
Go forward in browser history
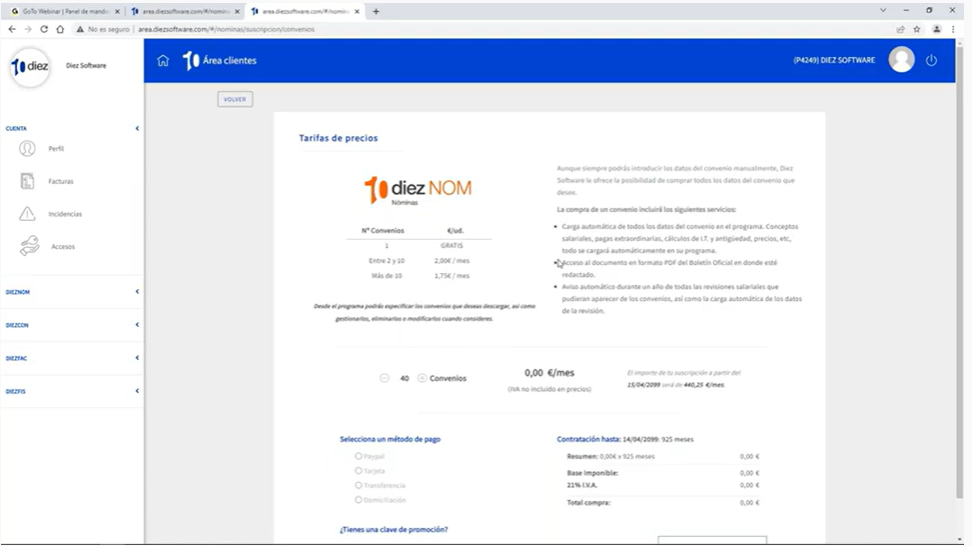click(28, 29)
